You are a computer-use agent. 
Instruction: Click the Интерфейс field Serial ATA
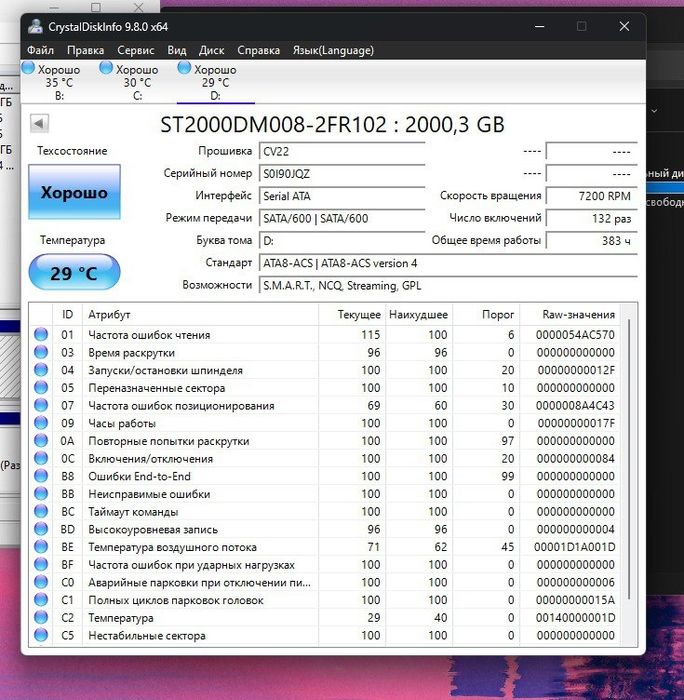[x=342, y=196]
